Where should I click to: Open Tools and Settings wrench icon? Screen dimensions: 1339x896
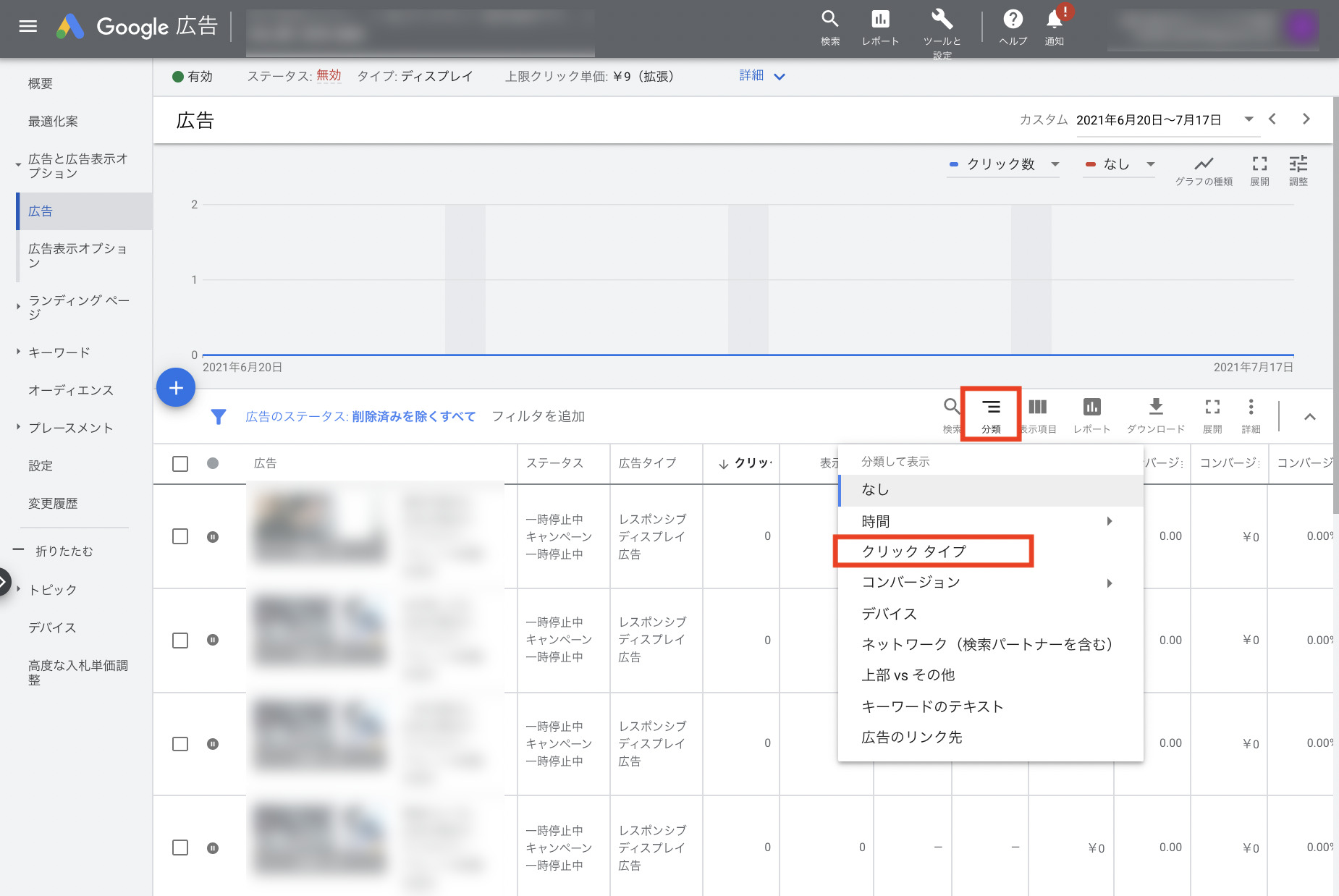[x=942, y=20]
